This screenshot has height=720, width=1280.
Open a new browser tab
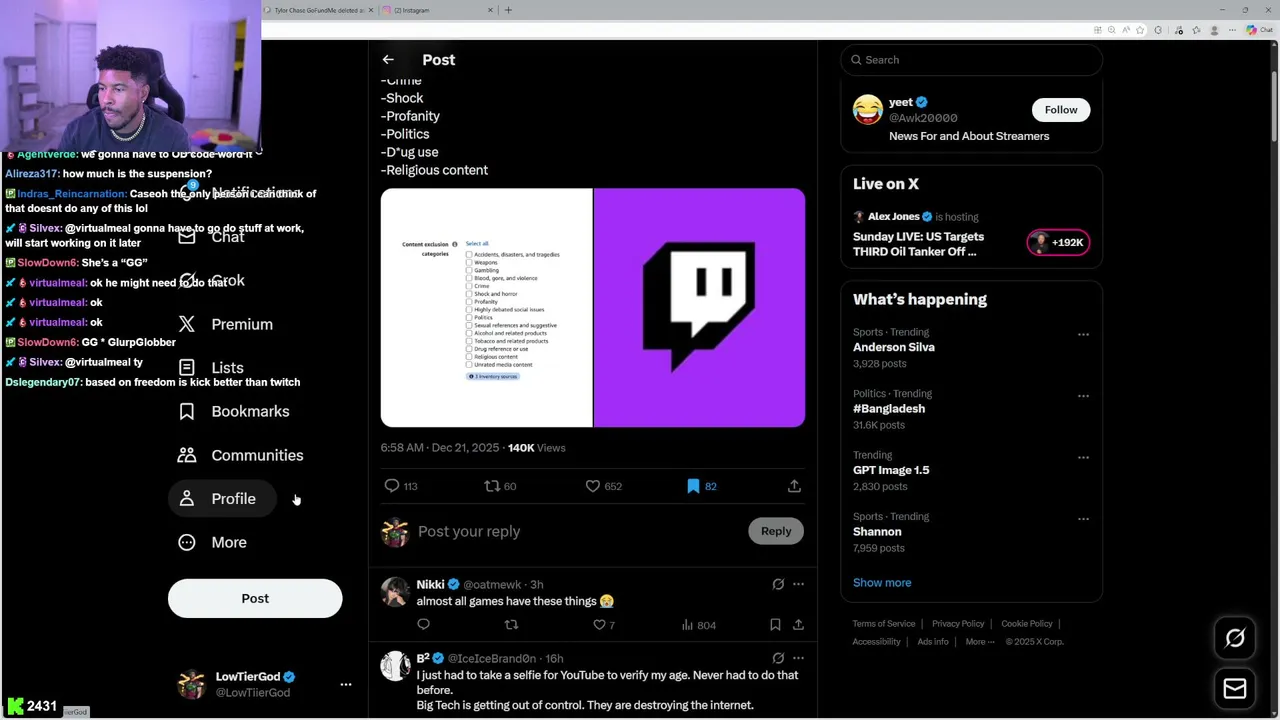pyautogui.click(x=508, y=10)
